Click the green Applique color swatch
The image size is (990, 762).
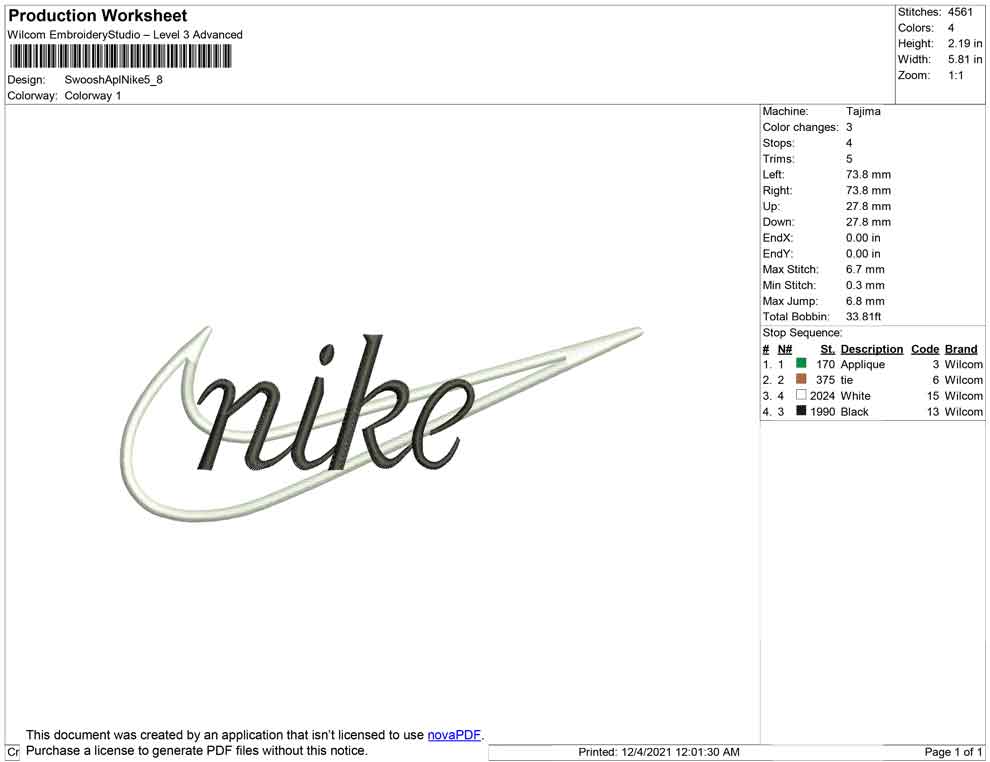click(x=801, y=363)
